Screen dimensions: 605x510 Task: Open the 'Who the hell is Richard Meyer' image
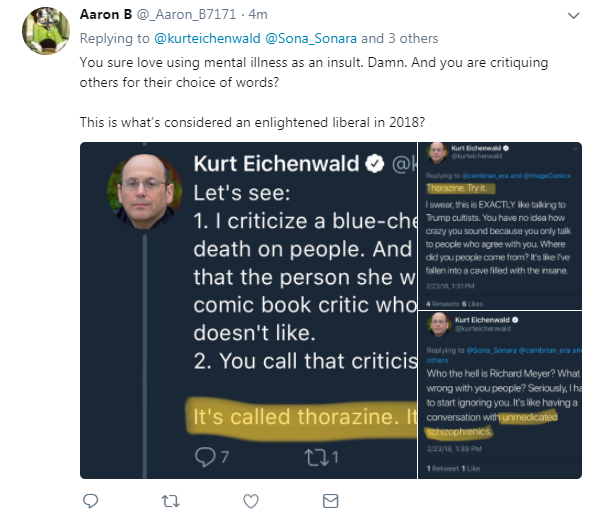click(x=500, y=395)
